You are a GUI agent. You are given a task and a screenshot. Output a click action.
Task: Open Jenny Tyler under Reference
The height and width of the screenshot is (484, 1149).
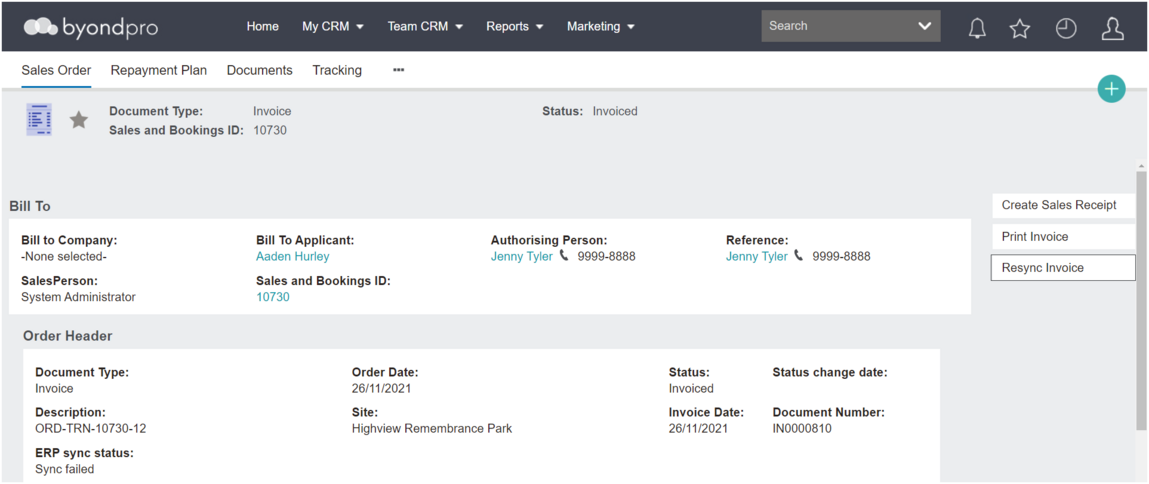[x=757, y=257]
